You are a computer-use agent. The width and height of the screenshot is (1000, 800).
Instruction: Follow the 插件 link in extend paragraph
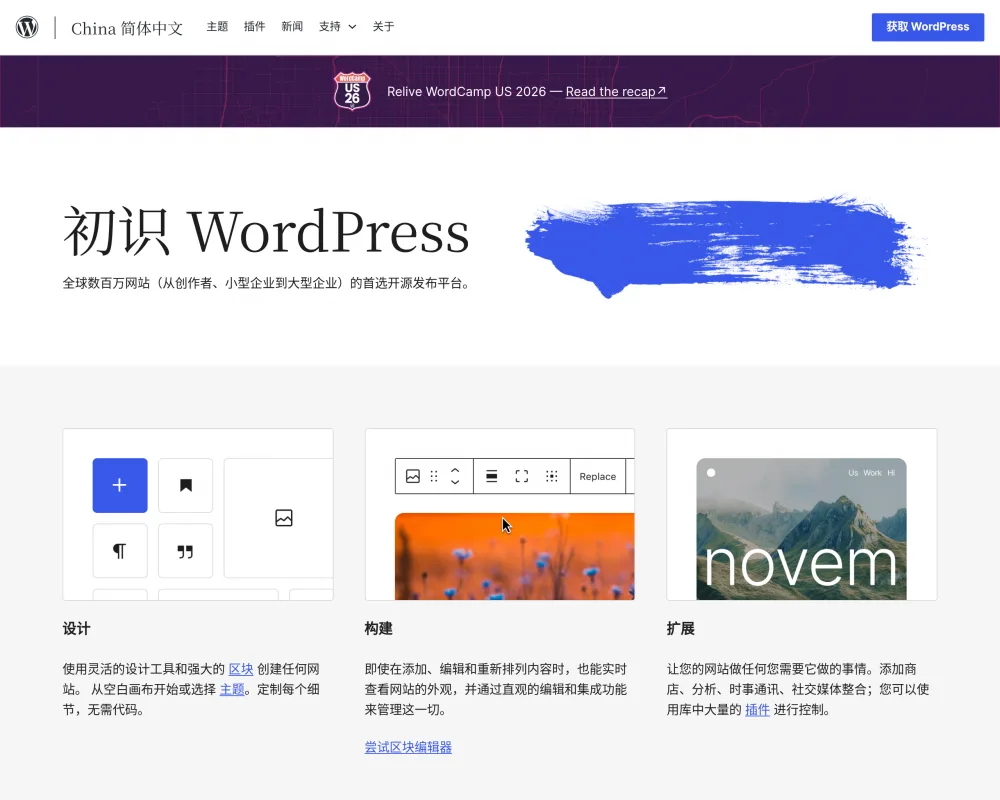[758, 710]
